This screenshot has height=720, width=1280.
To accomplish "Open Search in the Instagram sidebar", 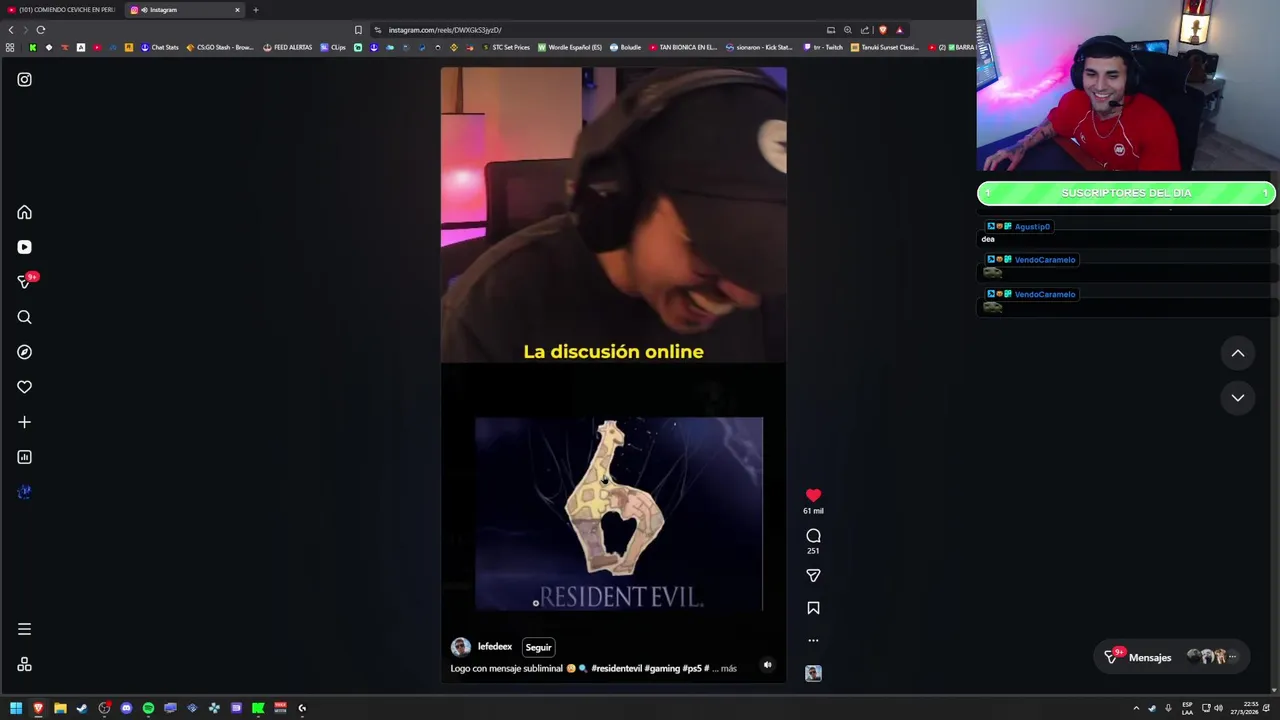I will click(x=24, y=317).
